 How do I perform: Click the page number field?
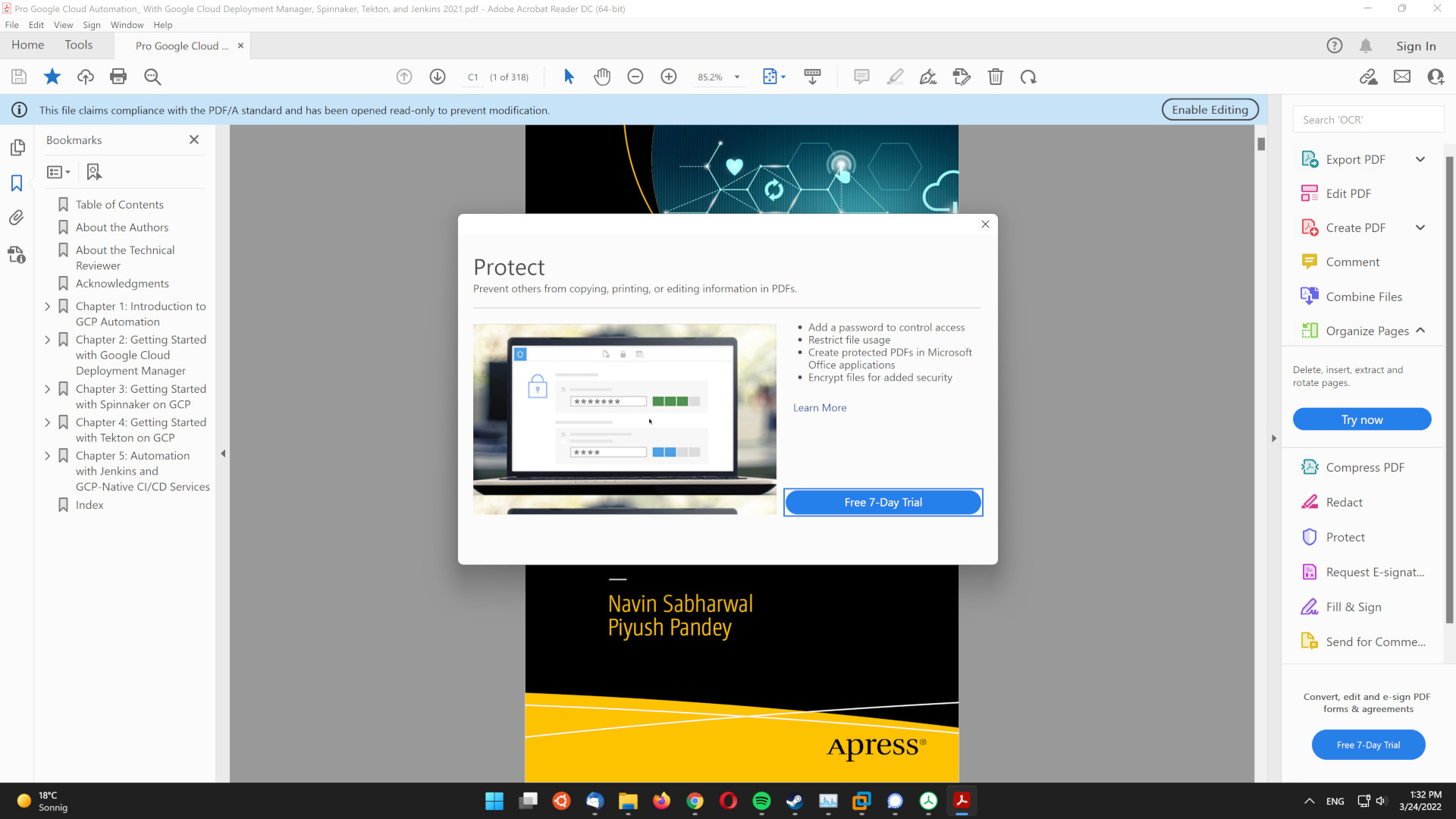[x=473, y=77]
